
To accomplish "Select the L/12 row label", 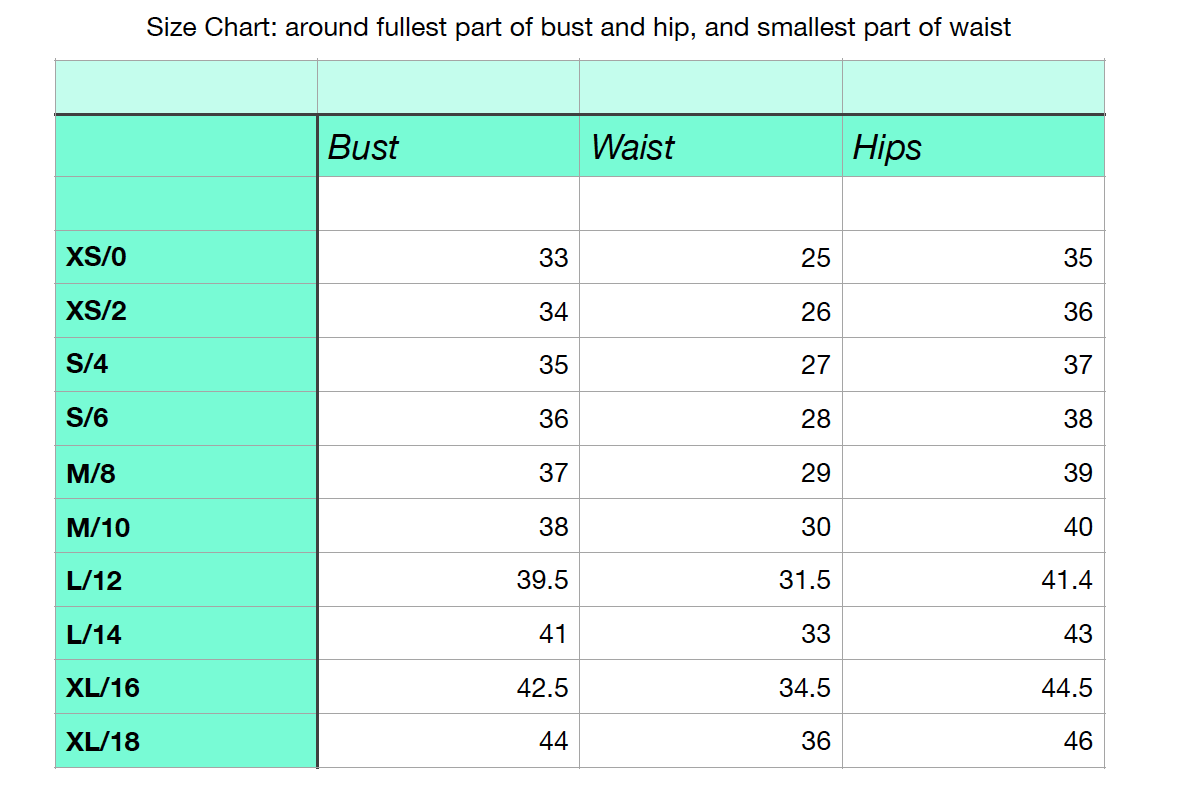I will (x=94, y=581).
